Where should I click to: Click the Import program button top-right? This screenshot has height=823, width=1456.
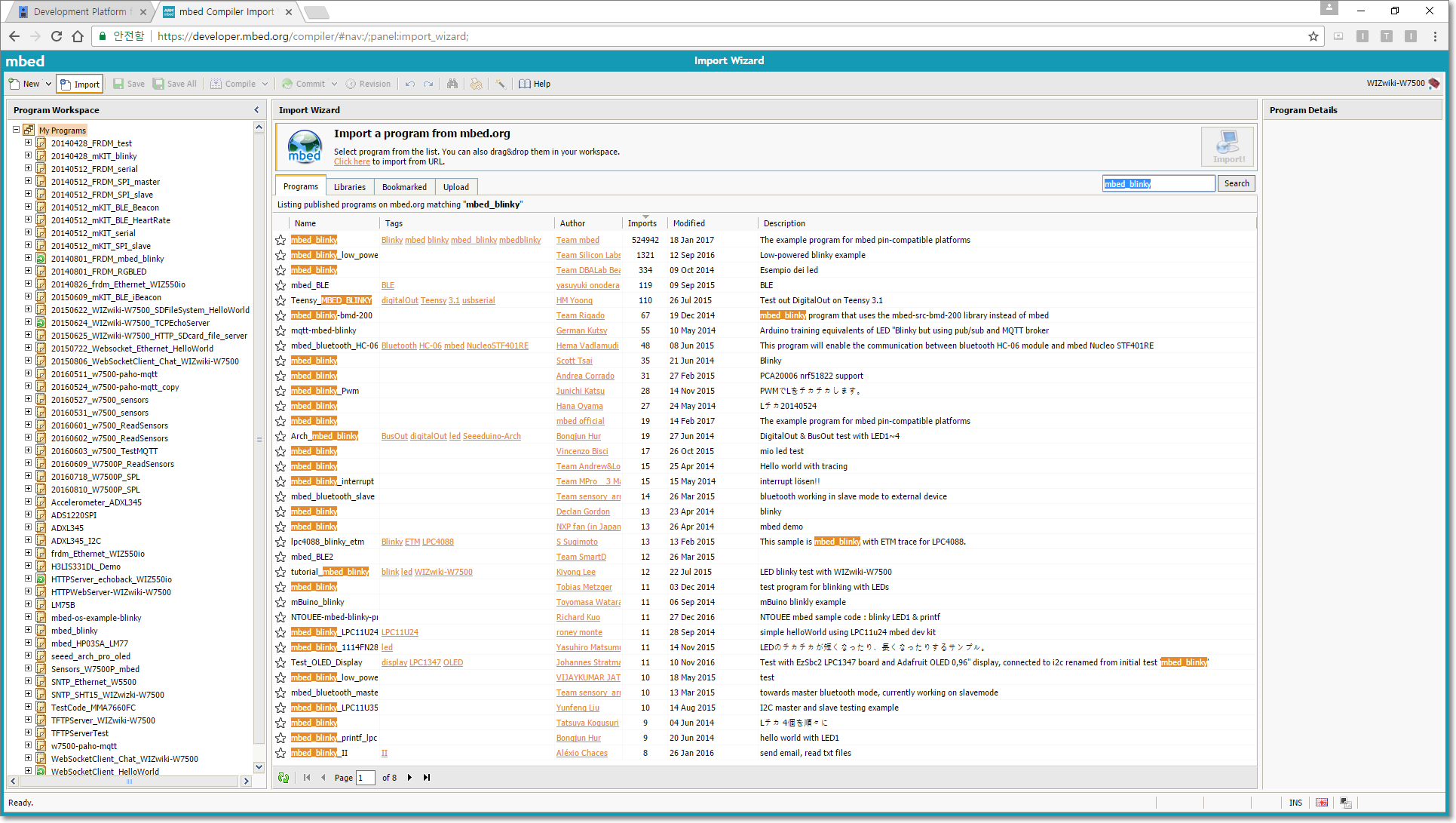(1228, 147)
